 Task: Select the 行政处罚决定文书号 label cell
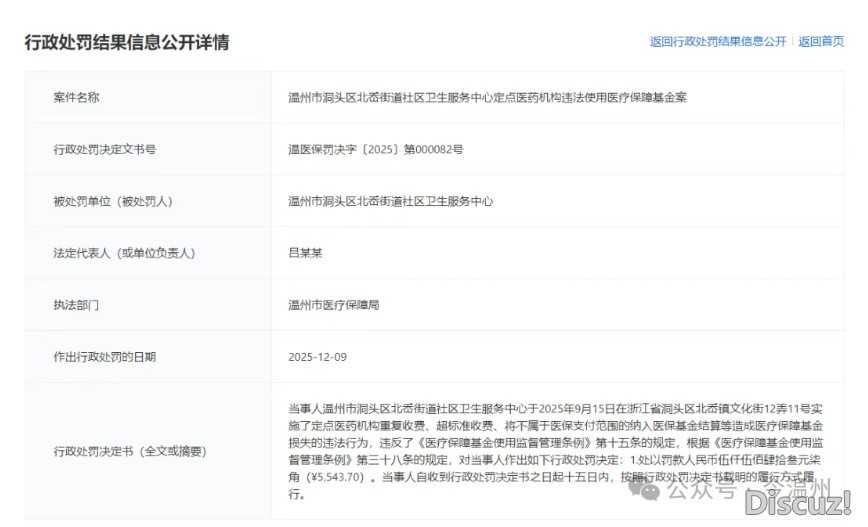pos(104,149)
